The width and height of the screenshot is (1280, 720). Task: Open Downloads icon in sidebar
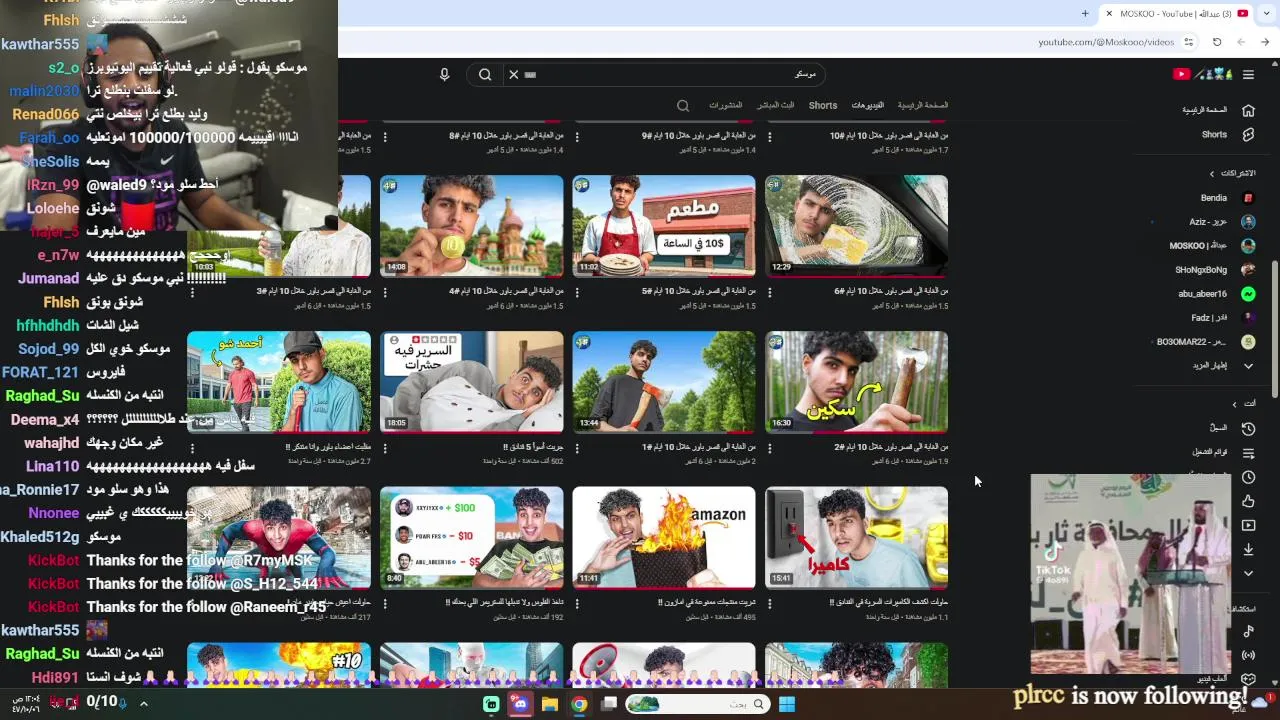tap(1248, 549)
